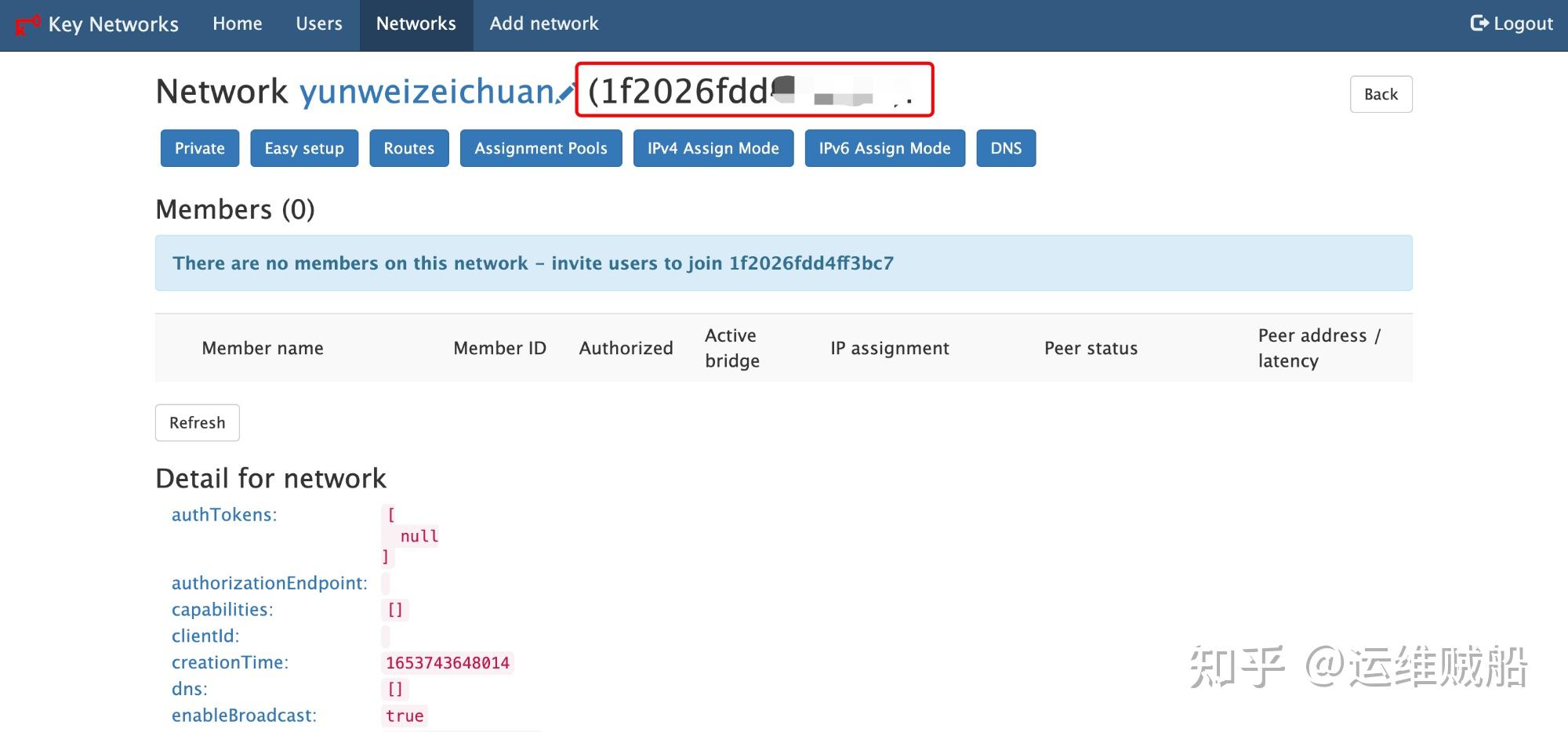
Task: Open the Routes settings
Action: click(409, 148)
